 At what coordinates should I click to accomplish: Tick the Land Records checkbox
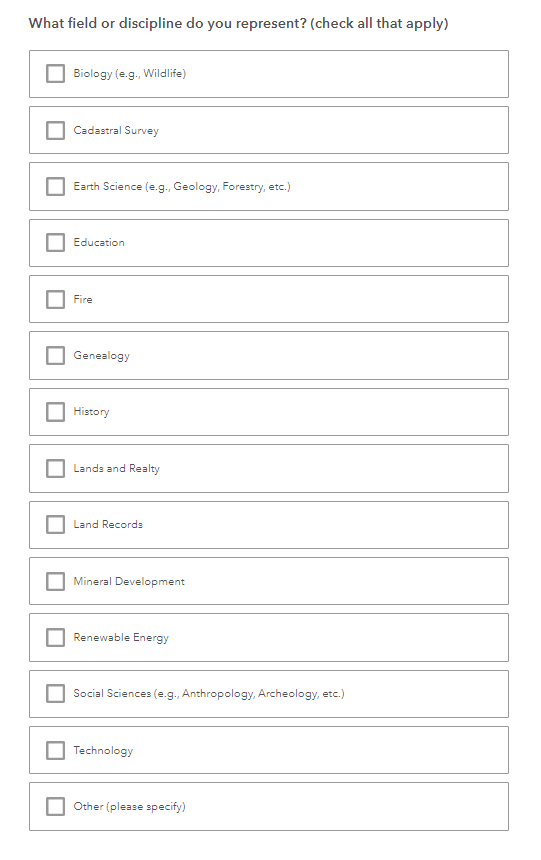pyautogui.click(x=55, y=524)
